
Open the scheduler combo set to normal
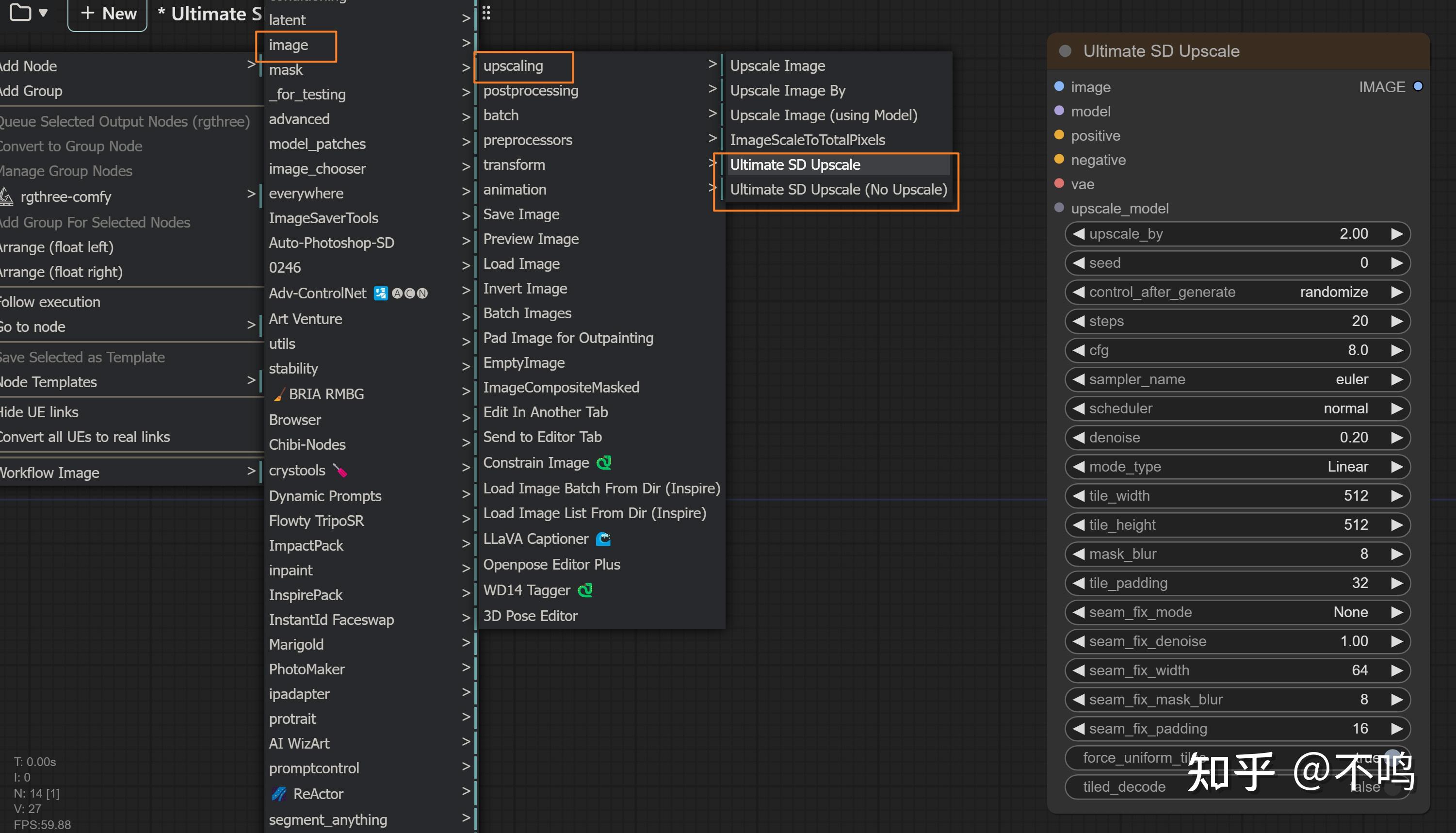[x=1238, y=408]
